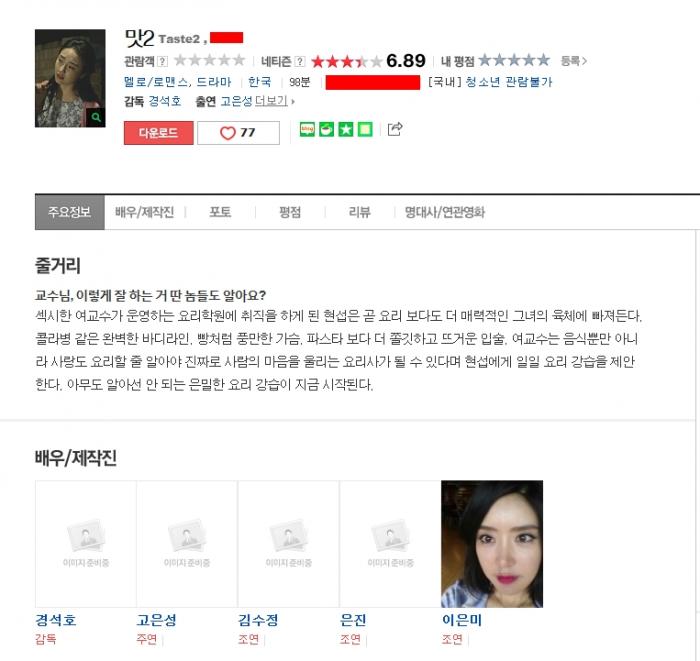
Task: Switch to the 배우/제작진 tab
Action: (144, 212)
